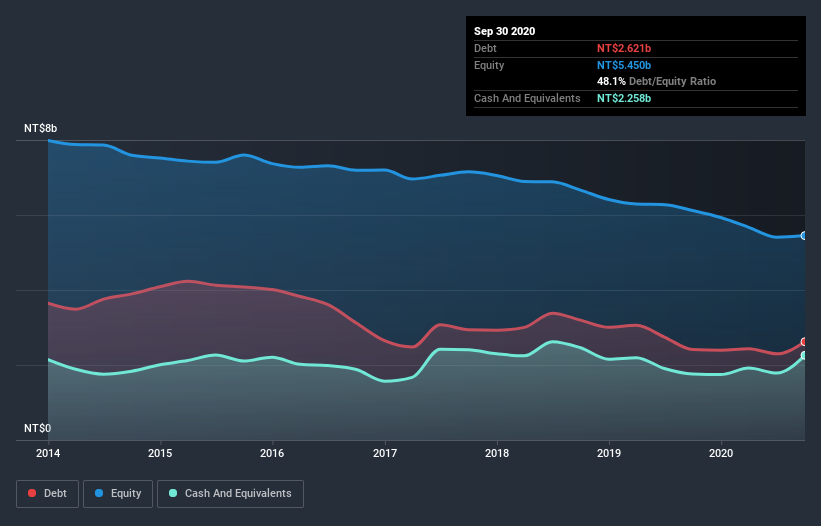Click the 2019 x-axis label
The image size is (821, 526).
pos(609,453)
